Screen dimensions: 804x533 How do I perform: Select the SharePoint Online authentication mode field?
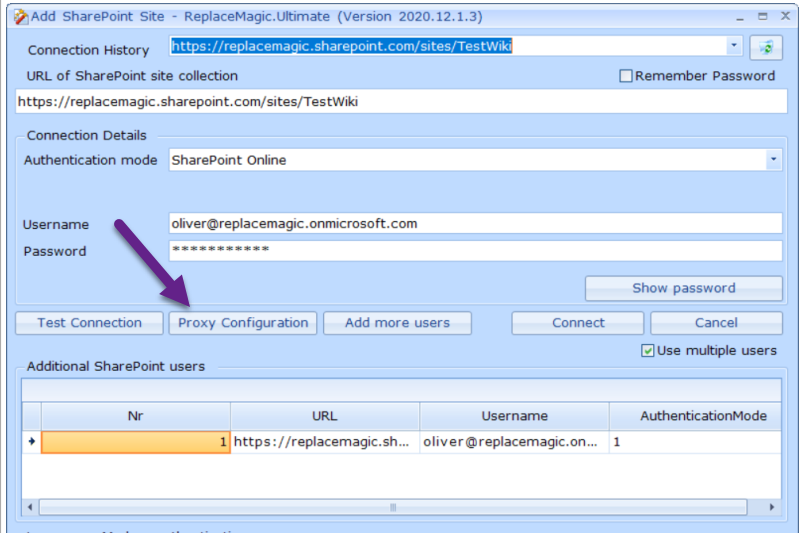(x=467, y=160)
